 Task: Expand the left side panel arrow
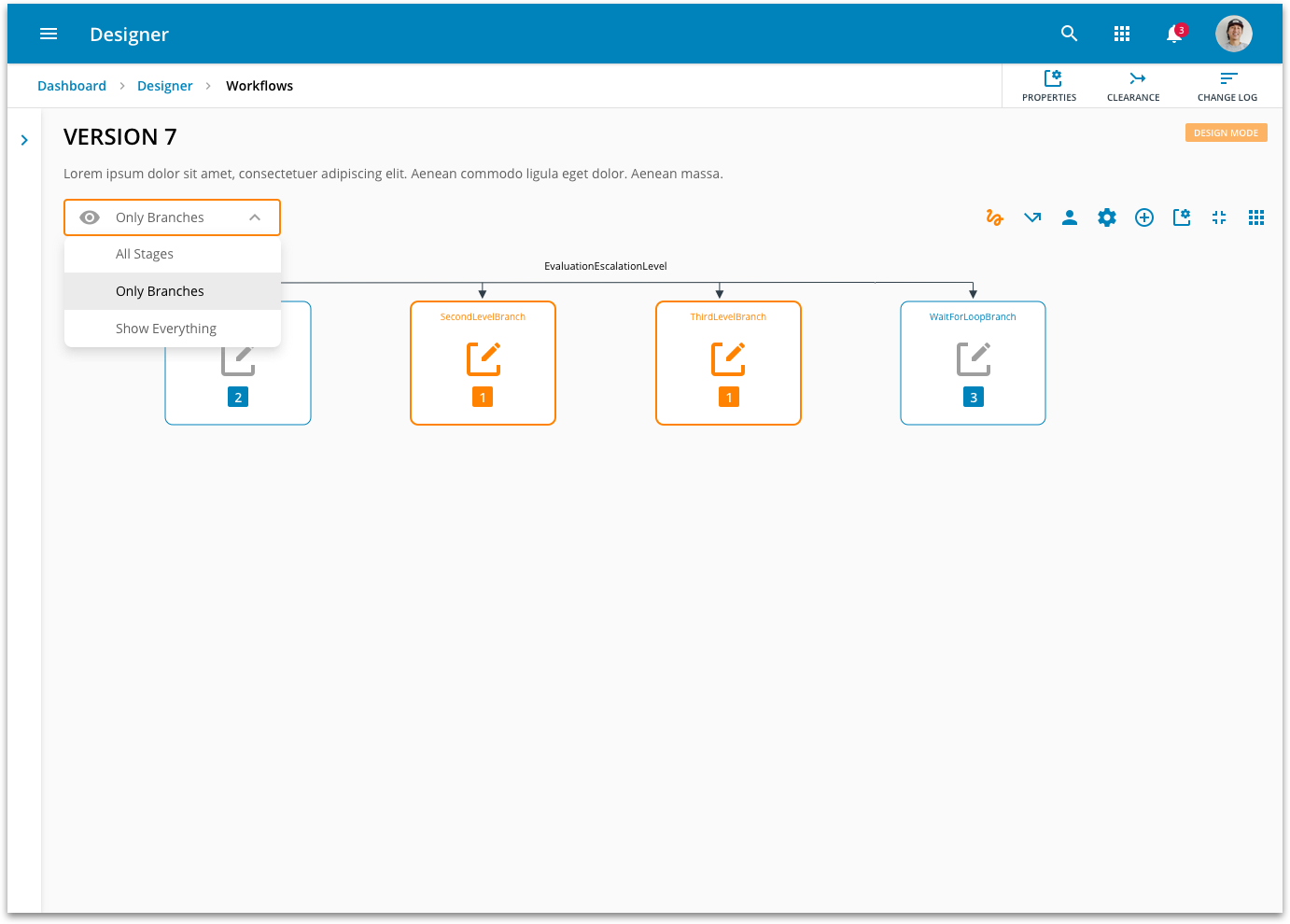(24, 140)
